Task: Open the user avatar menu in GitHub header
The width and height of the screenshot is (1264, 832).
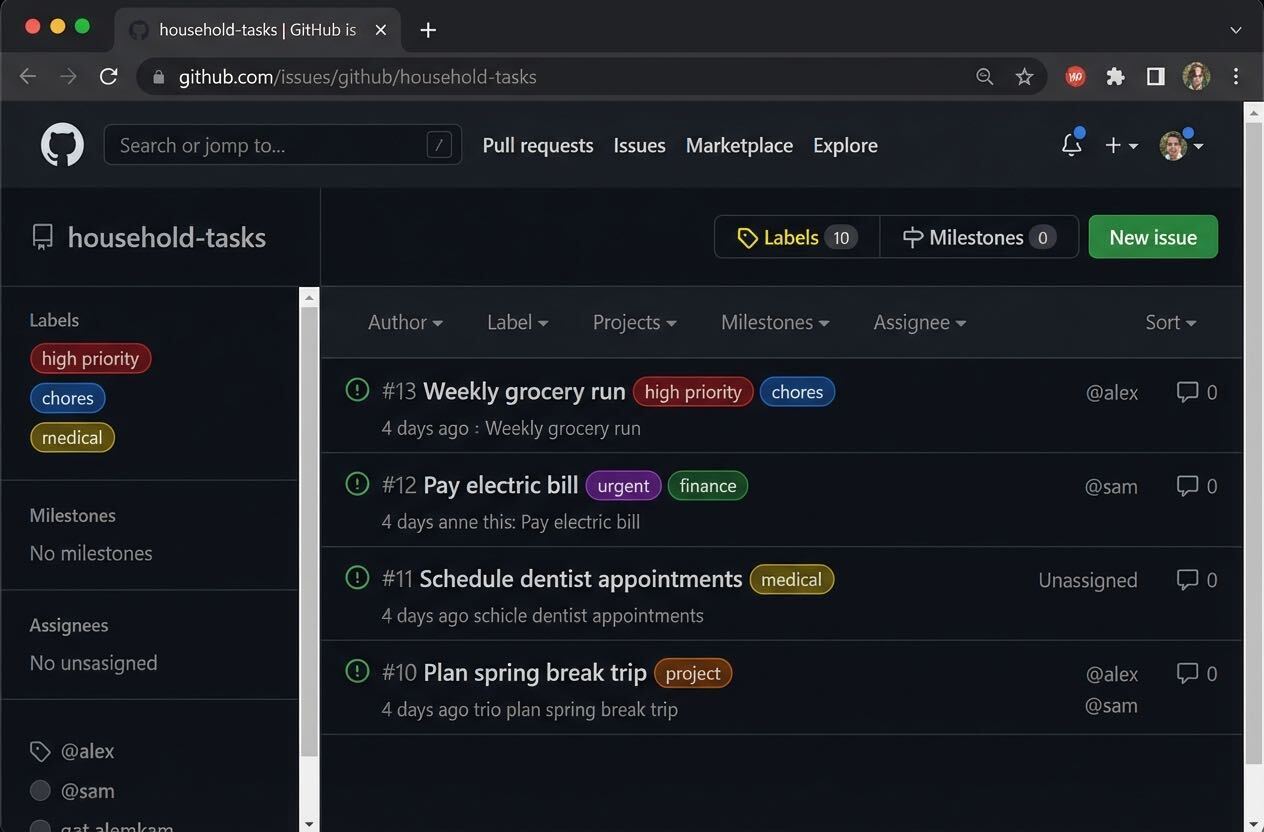Action: (x=1181, y=145)
